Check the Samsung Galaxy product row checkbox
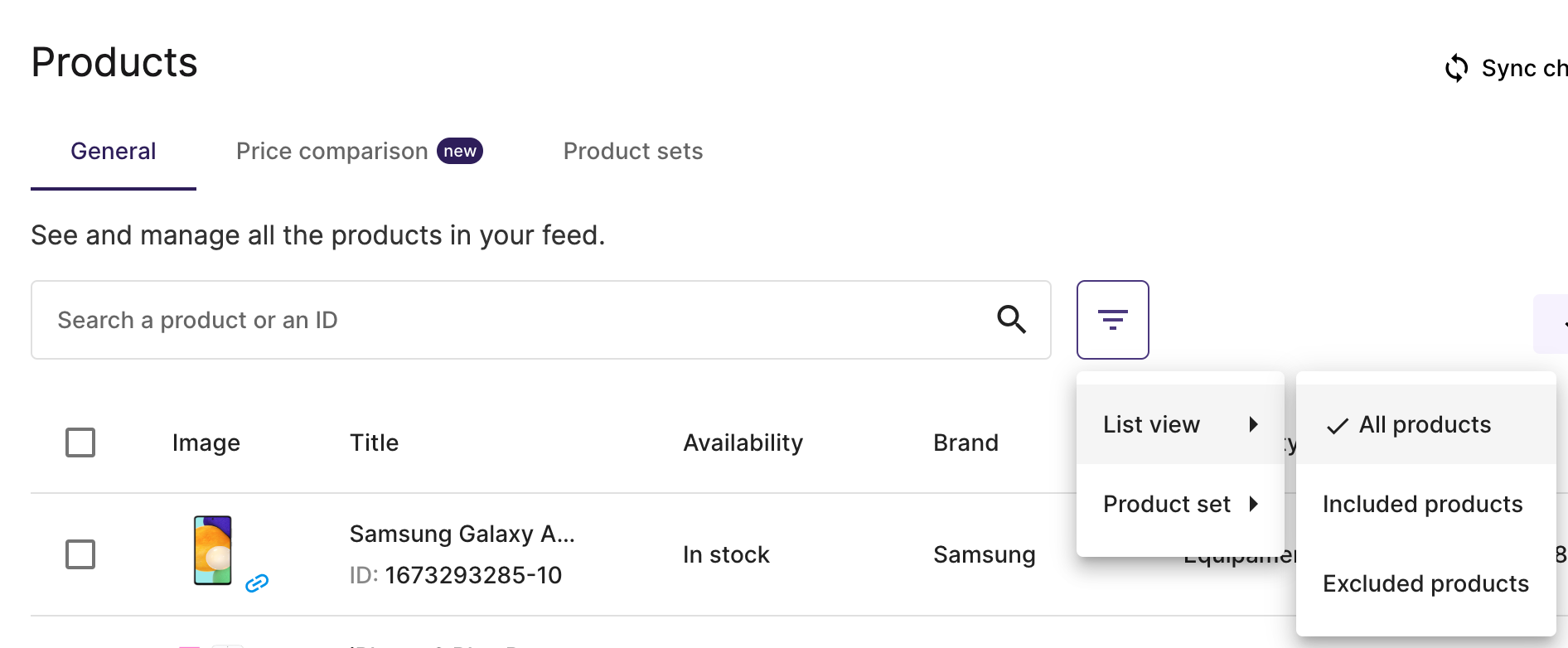The width and height of the screenshot is (1568, 648). pos(80,554)
